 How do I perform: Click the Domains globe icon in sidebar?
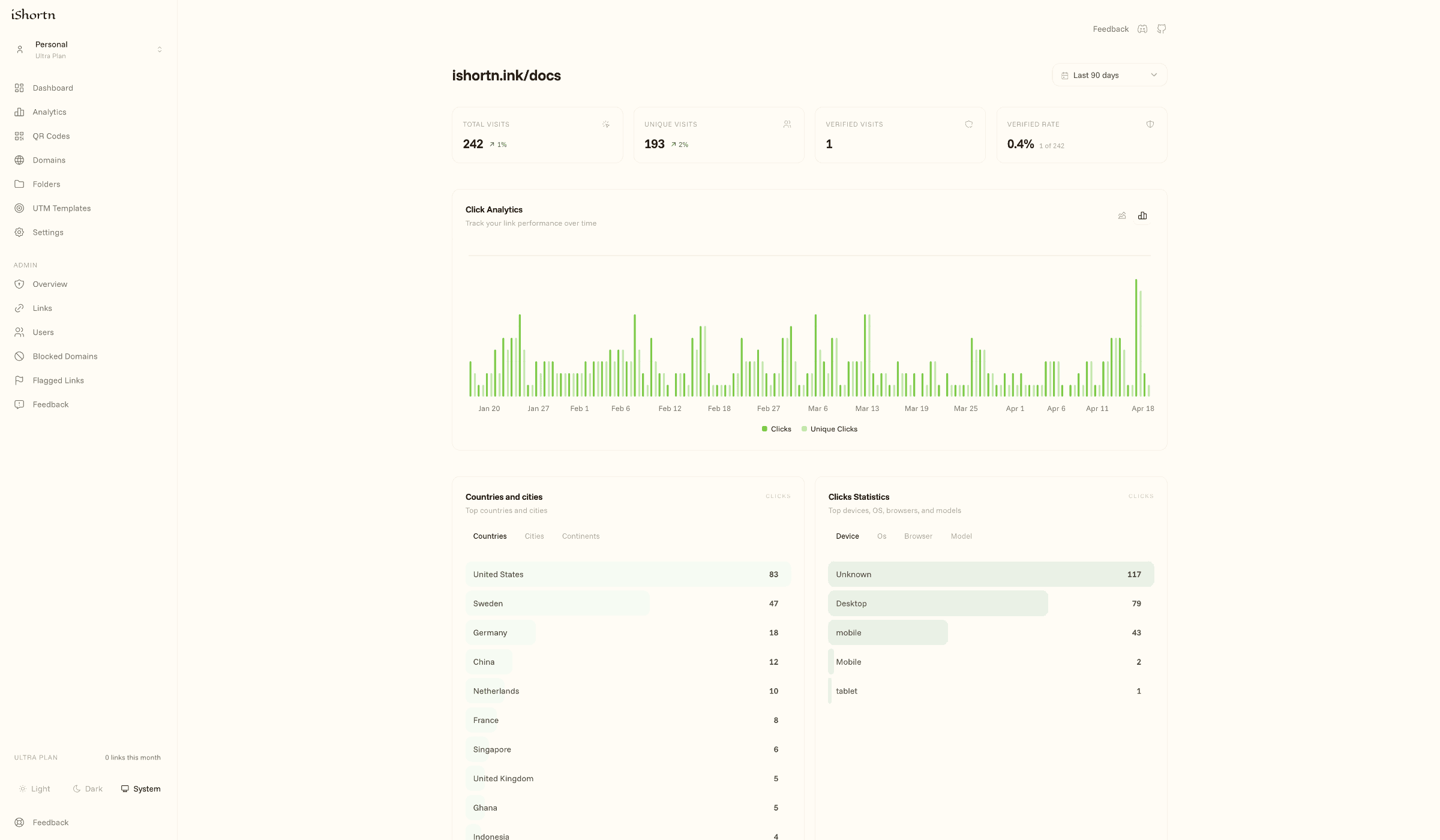point(20,160)
